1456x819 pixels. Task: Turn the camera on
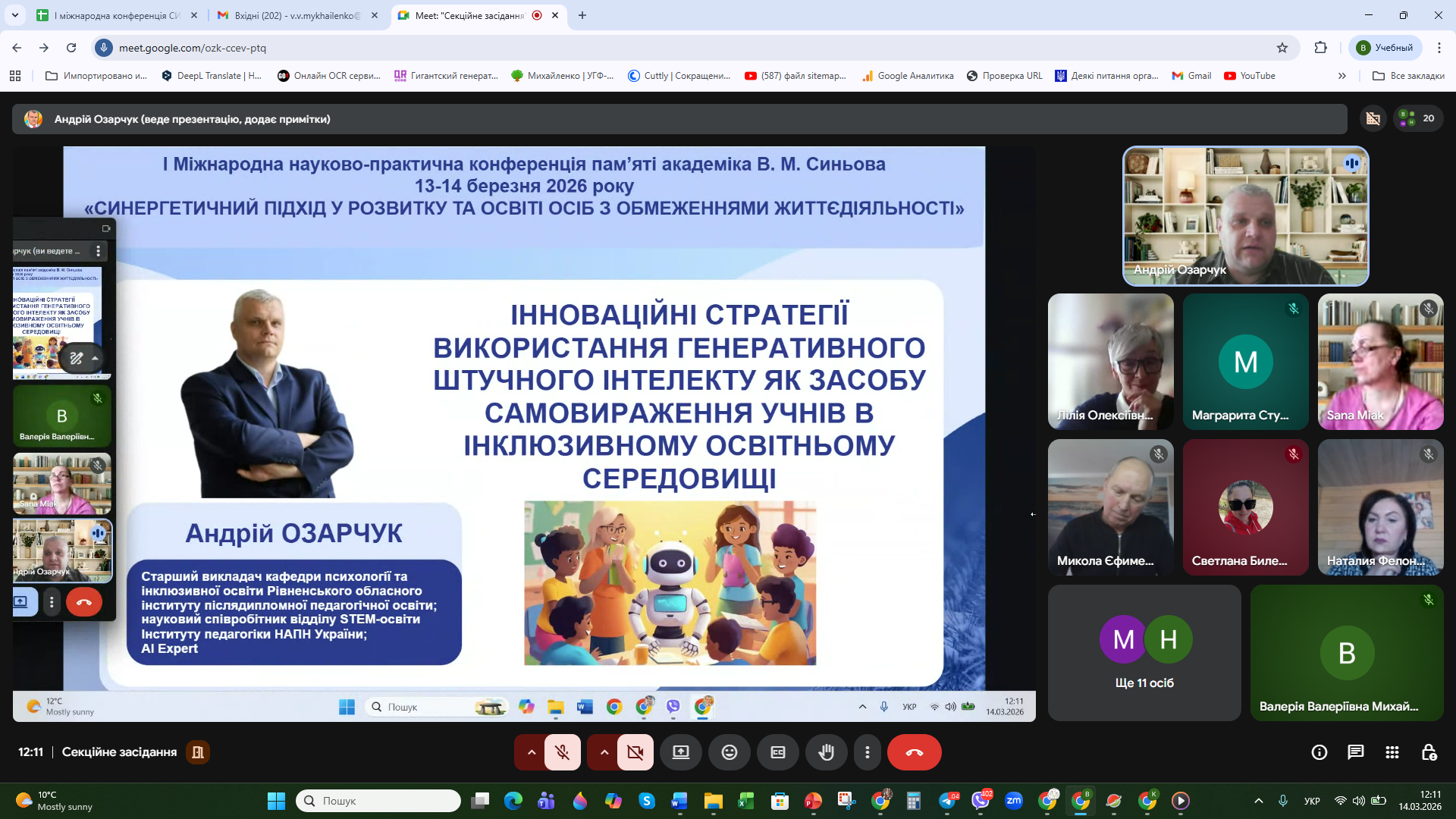coord(635,752)
